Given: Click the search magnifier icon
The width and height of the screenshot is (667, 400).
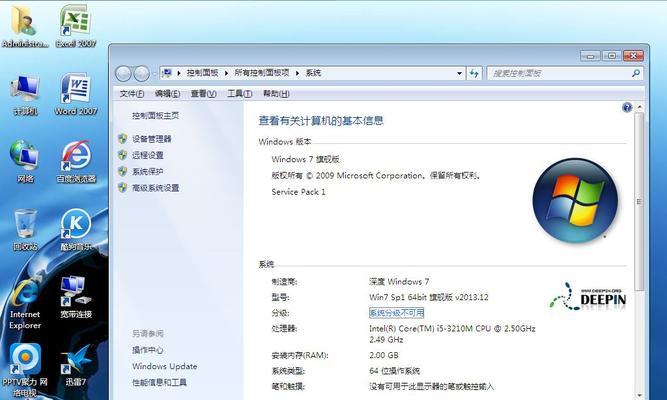Looking at the screenshot, I should click(636, 73).
